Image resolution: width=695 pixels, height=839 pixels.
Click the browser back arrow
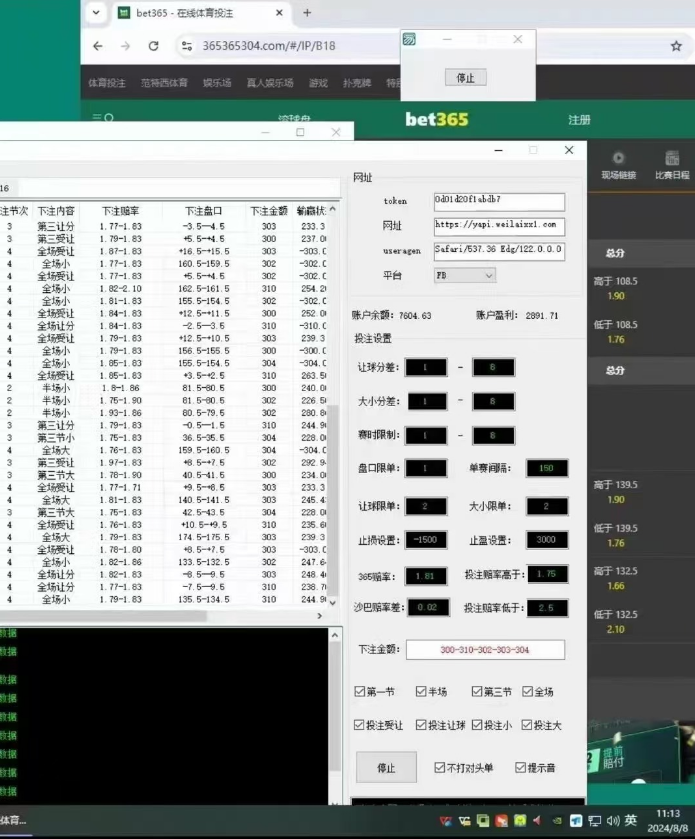click(97, 46)
